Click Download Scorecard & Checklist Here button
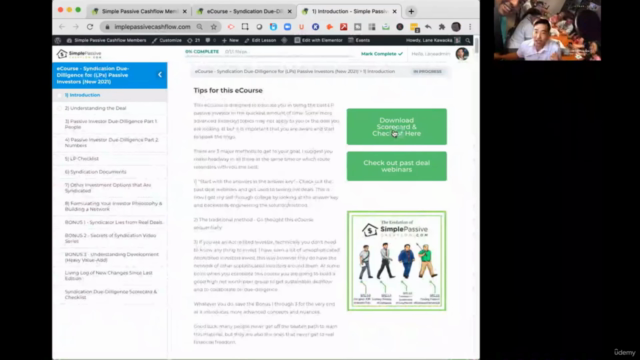 click(x=397, y=127)
